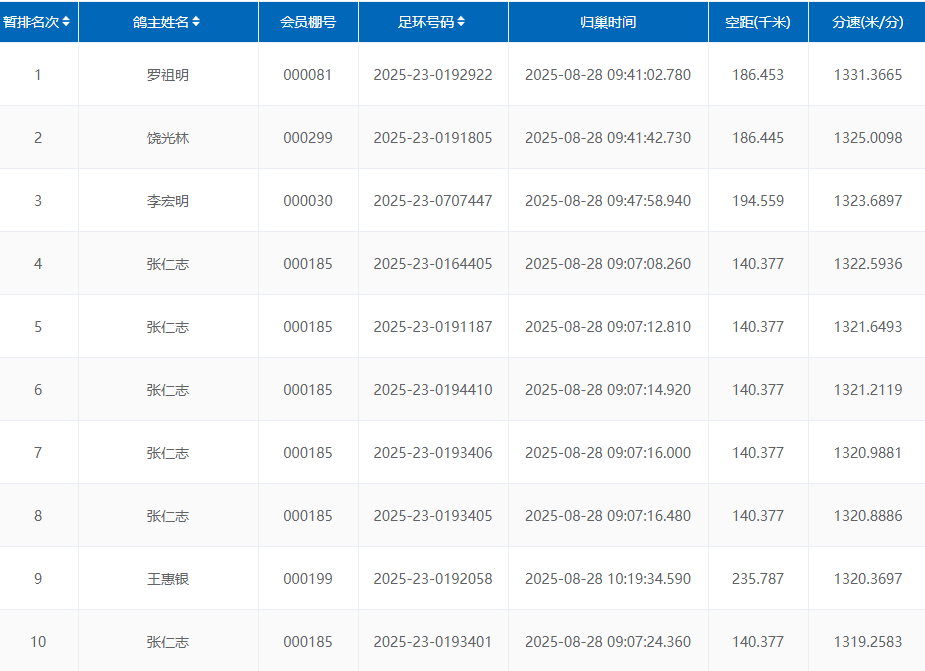Image resolution: width=925 pixels, height=671 pixels.
Task: Select ring number 2025-23-0193401
Action: click(x=433, y=642)
